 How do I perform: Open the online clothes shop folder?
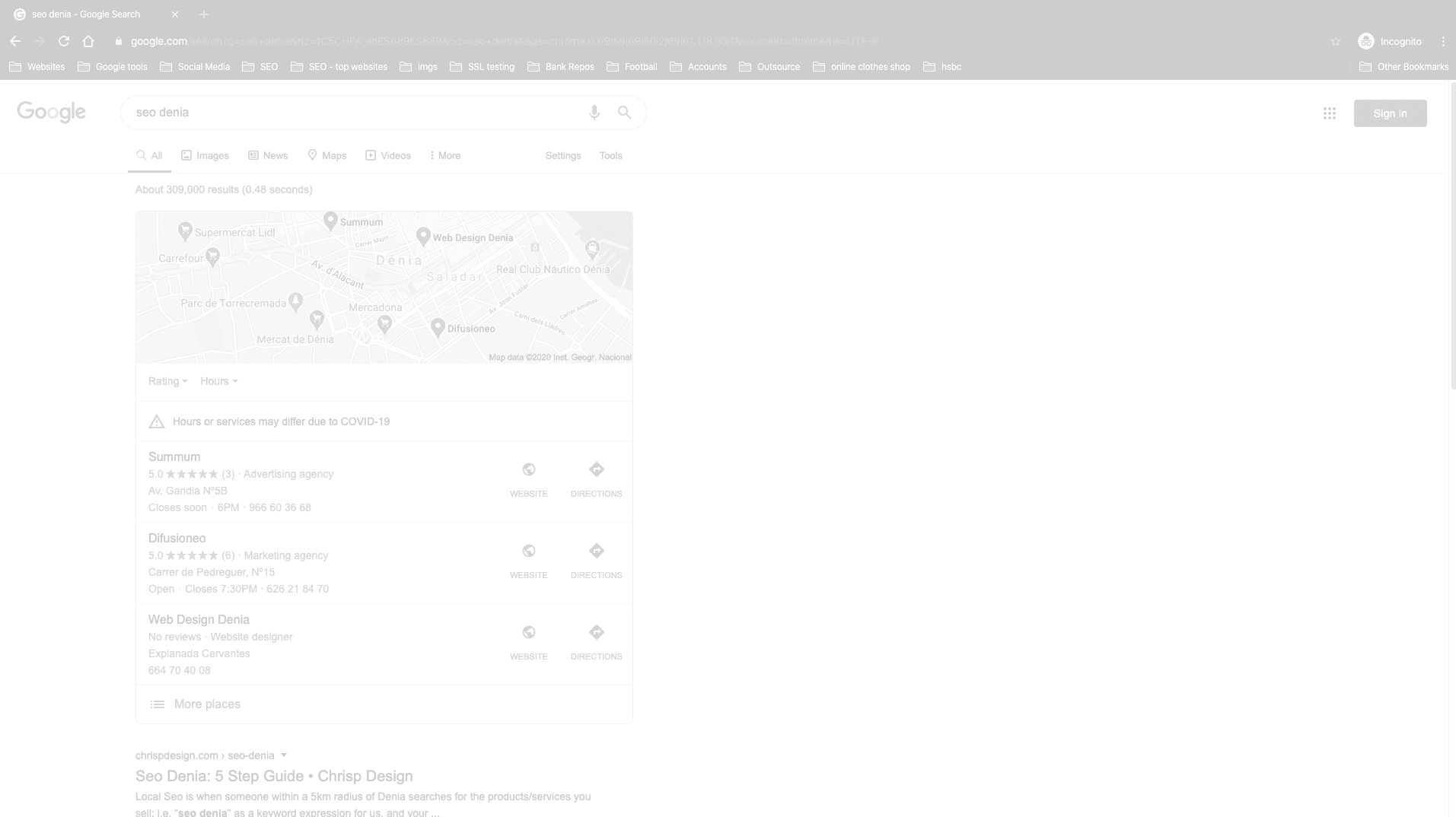click(862, 67)
